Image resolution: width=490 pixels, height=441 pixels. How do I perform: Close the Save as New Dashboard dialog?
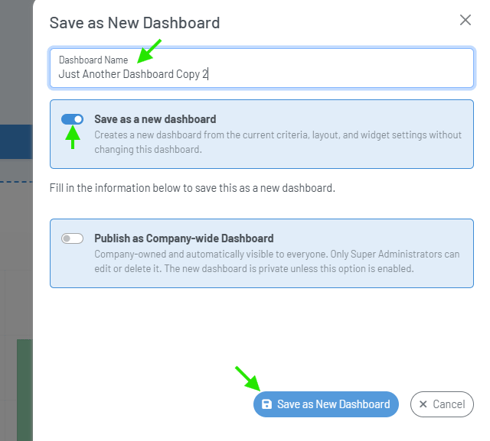pyautogui.click(x=465, y=20)
